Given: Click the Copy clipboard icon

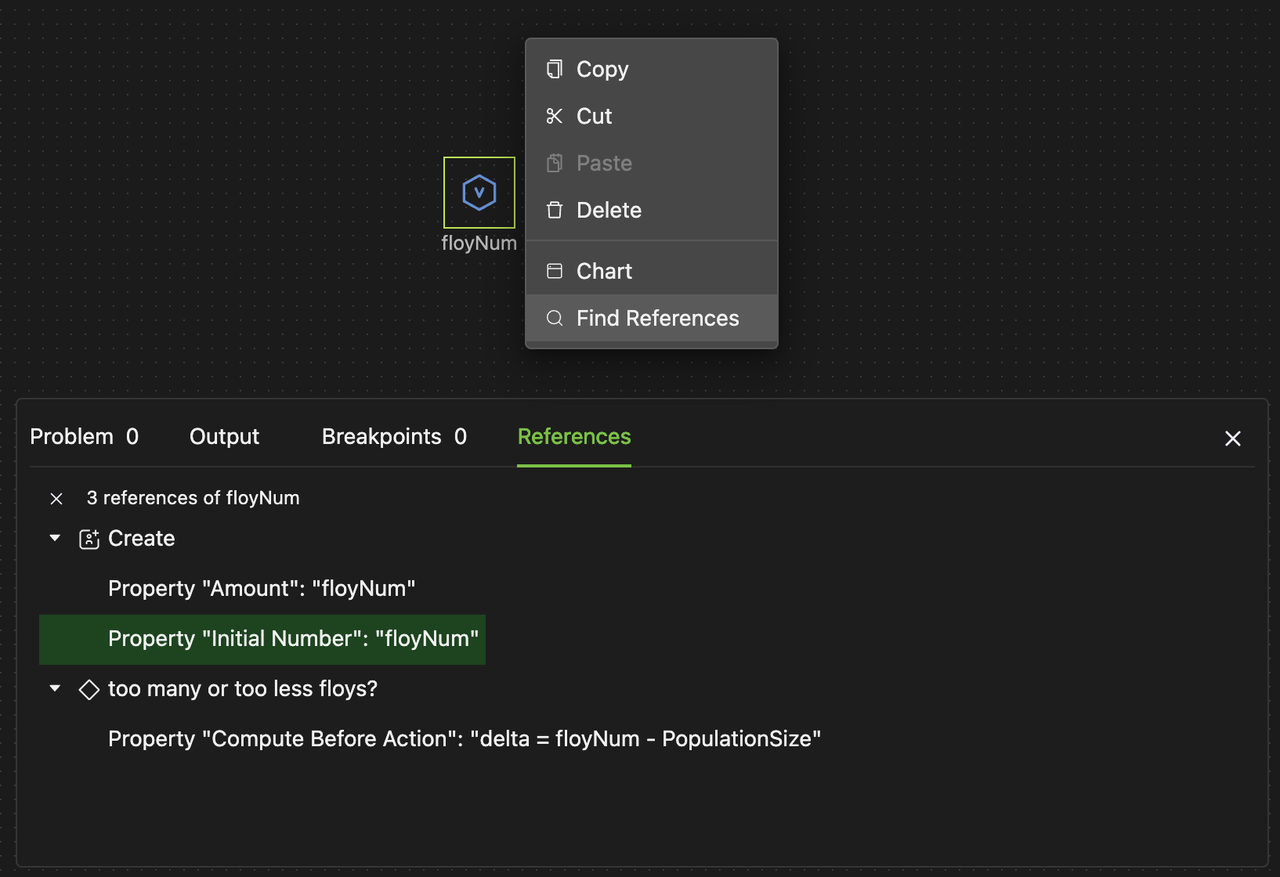Looking at the screenshot, I should click(x=554, y=69).
